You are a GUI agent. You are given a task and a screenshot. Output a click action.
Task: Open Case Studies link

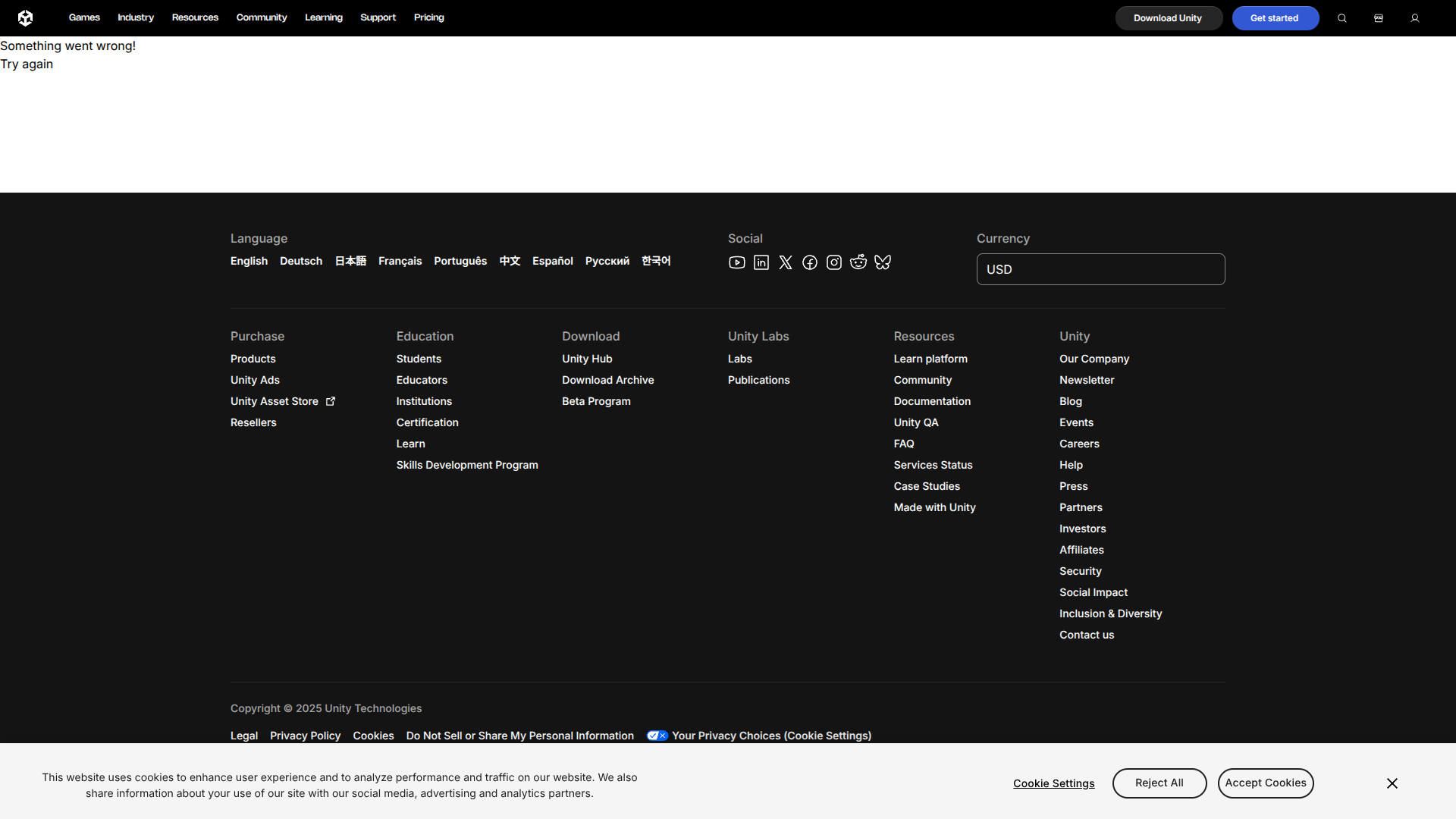point(927,486)
